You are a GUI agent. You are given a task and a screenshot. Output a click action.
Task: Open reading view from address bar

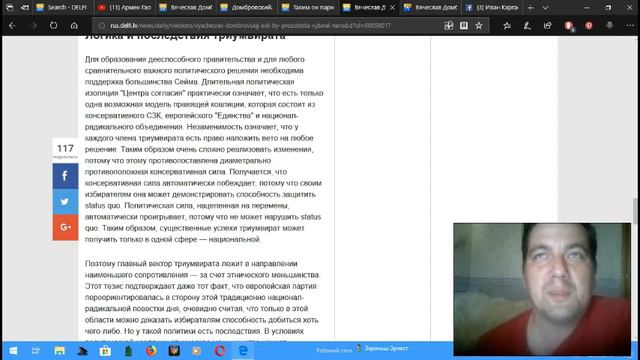[x=464, y=26]
